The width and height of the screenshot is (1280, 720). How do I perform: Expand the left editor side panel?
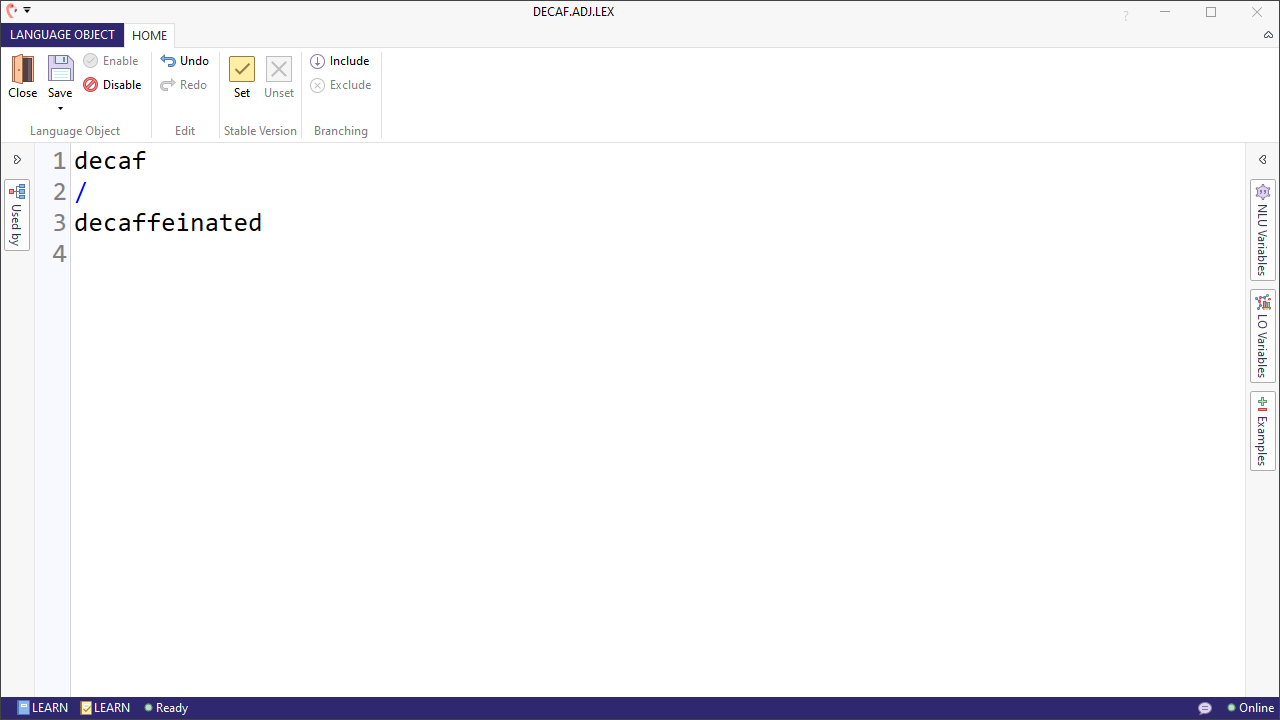point(17,159)
